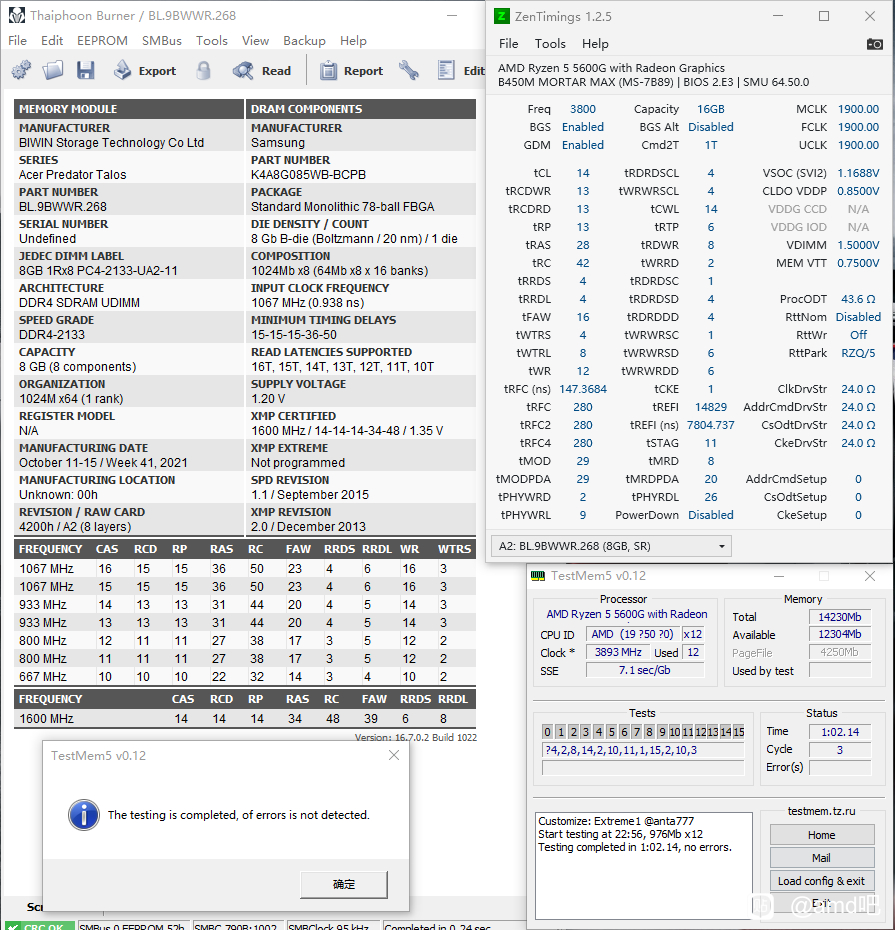Screen dimensions: 895x930
Task: Confirm the dialog with the 确定 button
Action: tap(344, 884)
